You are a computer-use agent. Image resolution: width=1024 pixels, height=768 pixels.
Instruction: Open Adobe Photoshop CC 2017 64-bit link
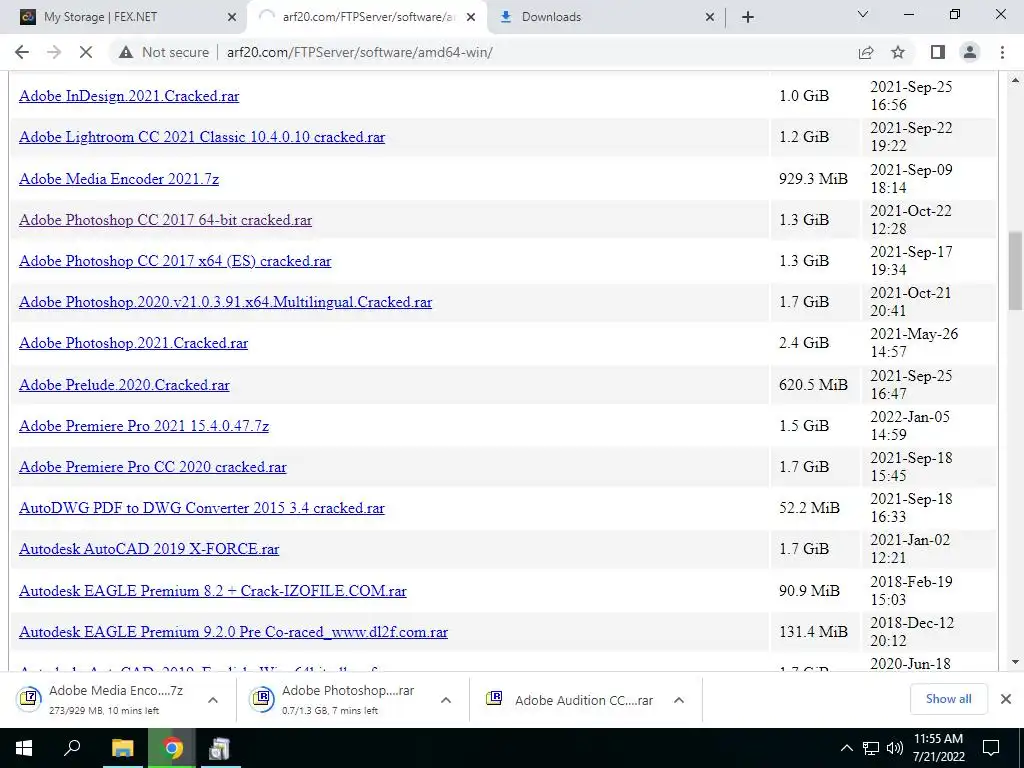click(x=165, y=220)
